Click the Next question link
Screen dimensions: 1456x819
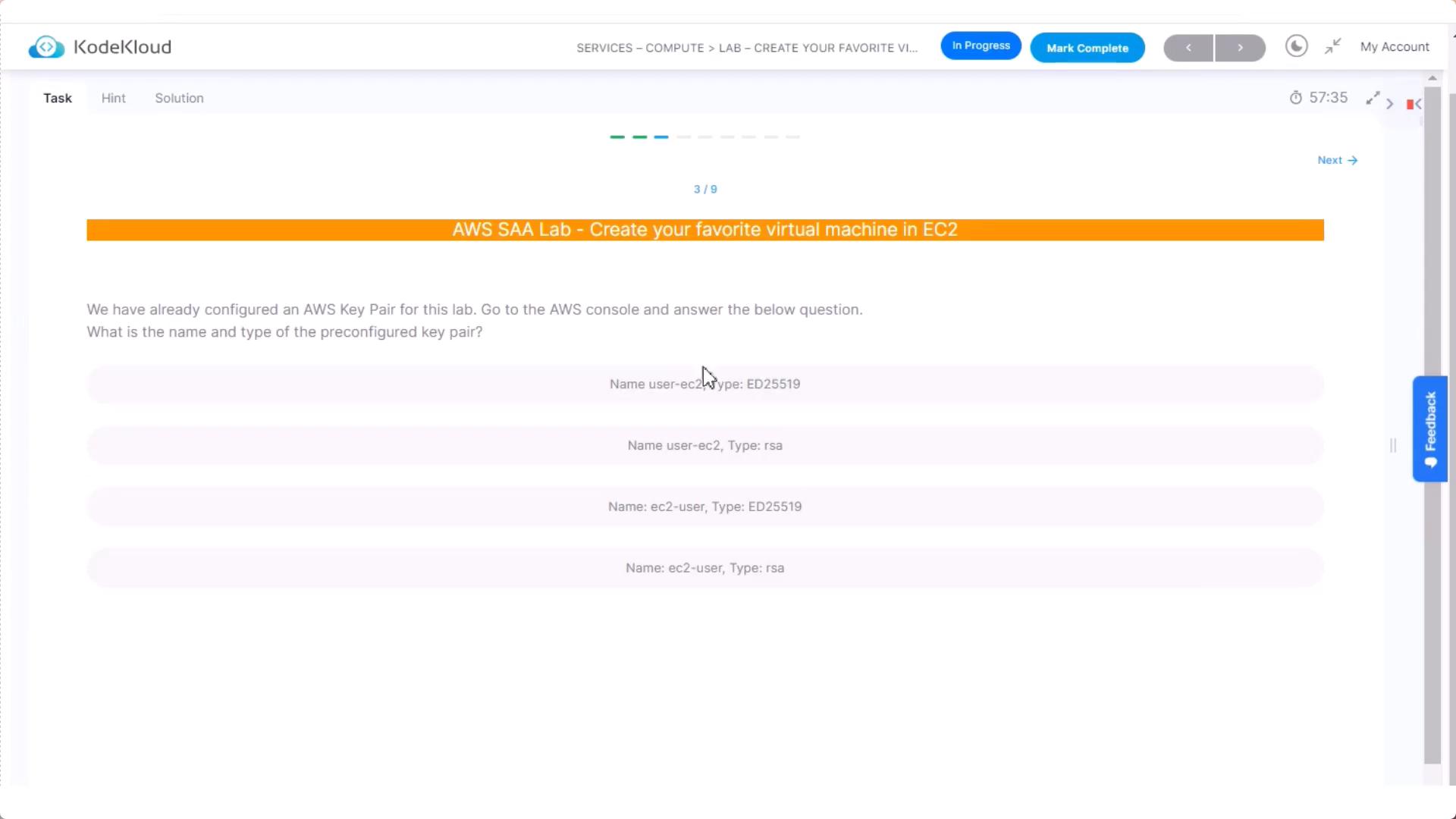coord(1337,160)
